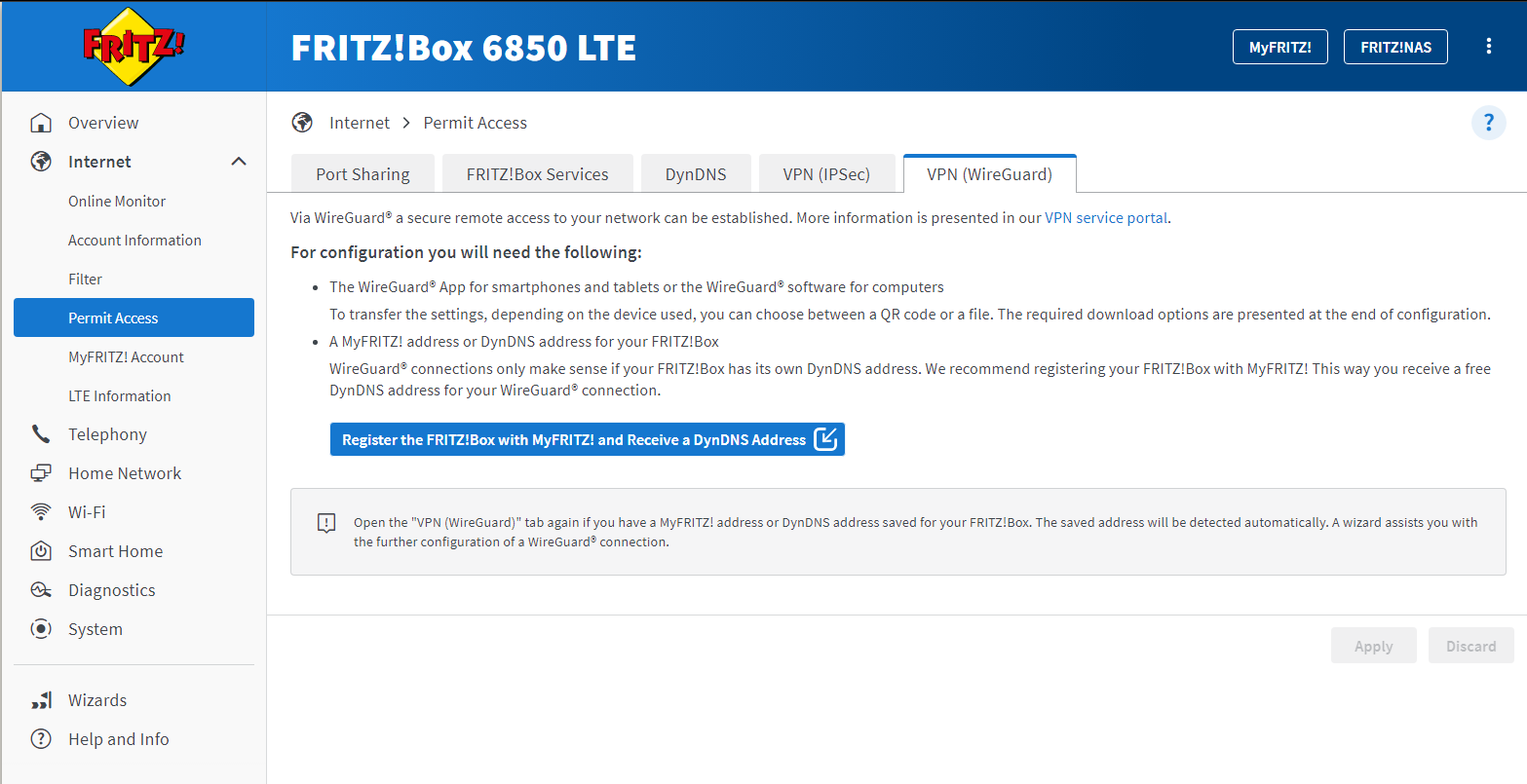
Task: Open the blue help question mark
Action: pyautogui.click(x=1488, y=123)
